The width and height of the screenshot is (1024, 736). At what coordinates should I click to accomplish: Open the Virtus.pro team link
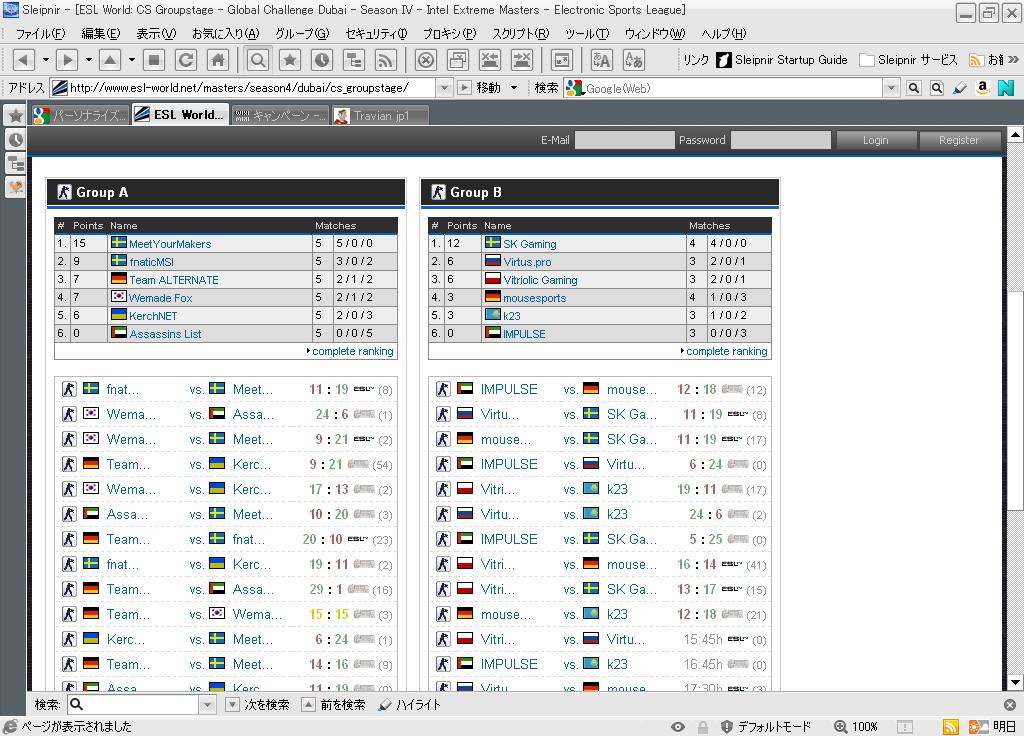point(527,262)
